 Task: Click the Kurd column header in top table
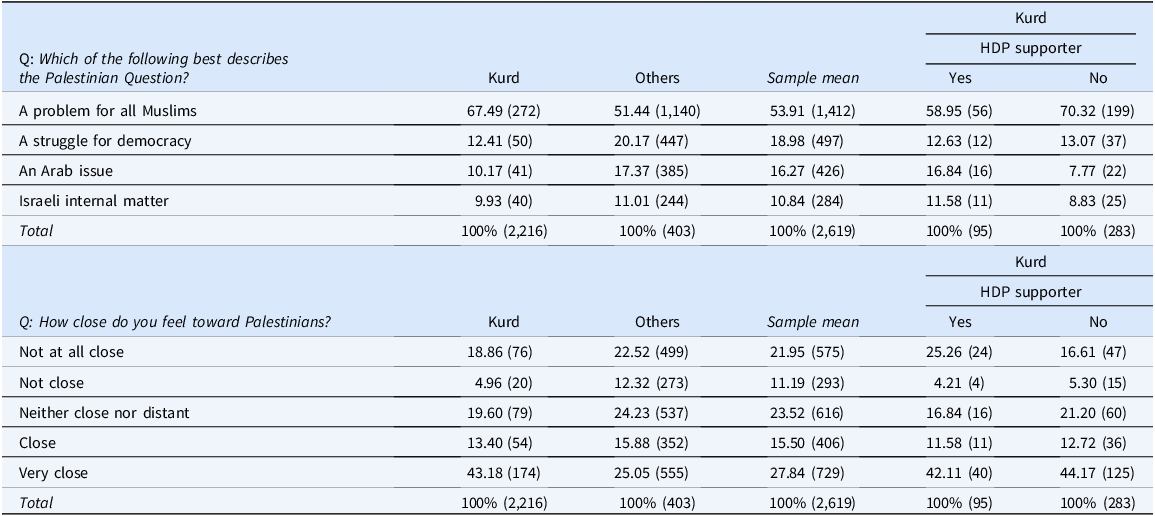(x=504, y=77)
